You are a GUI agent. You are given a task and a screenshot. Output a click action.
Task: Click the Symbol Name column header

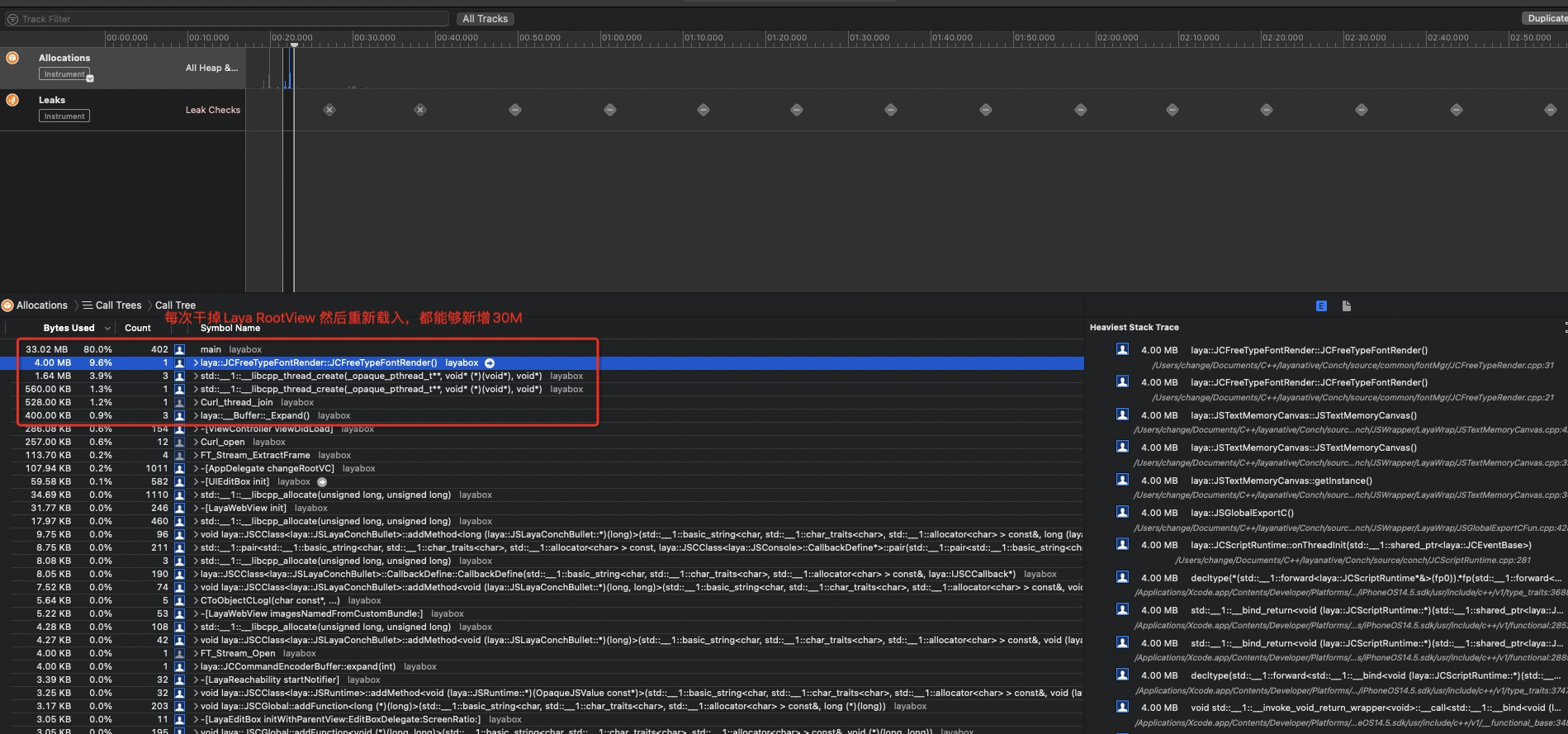coord(230,328)
